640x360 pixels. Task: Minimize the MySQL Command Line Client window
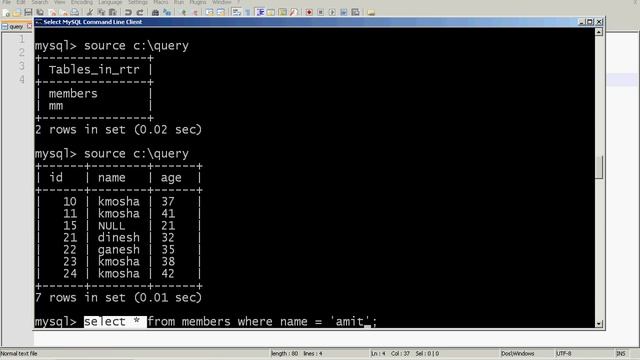pos(582,22)
